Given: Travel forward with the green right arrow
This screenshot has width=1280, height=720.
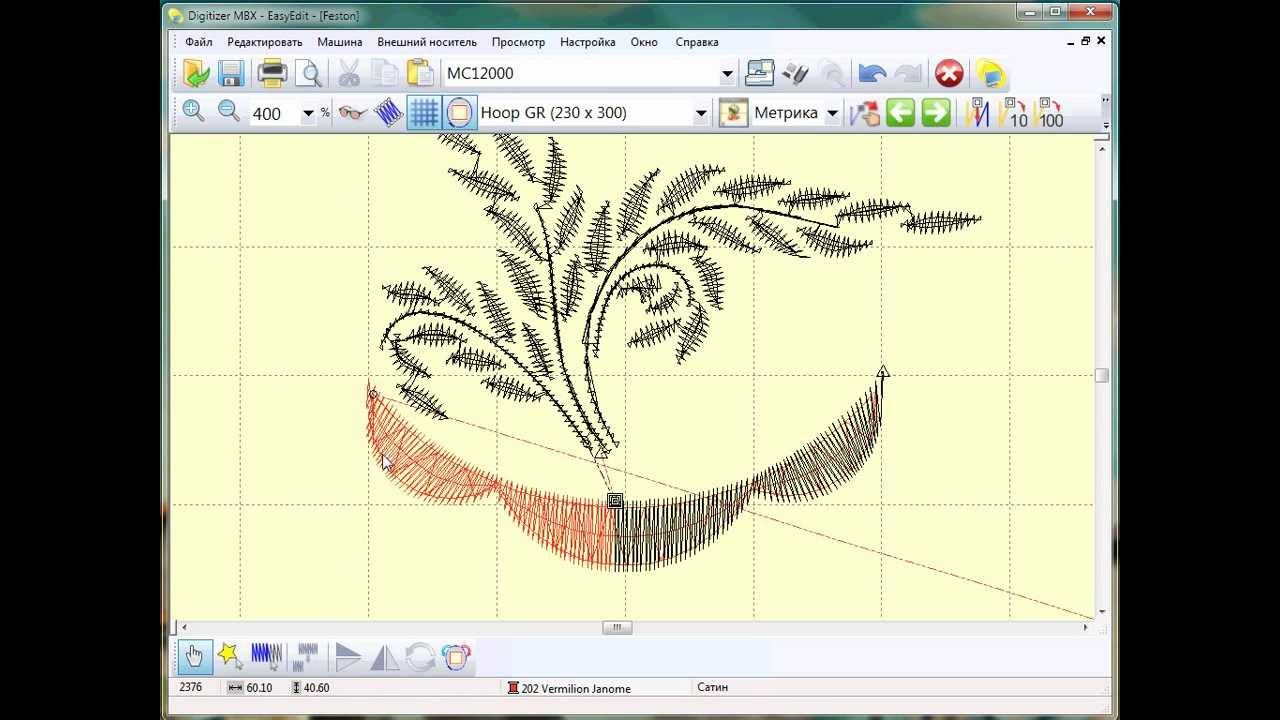Looking at the screenshot, I should (x=936, y=112).
